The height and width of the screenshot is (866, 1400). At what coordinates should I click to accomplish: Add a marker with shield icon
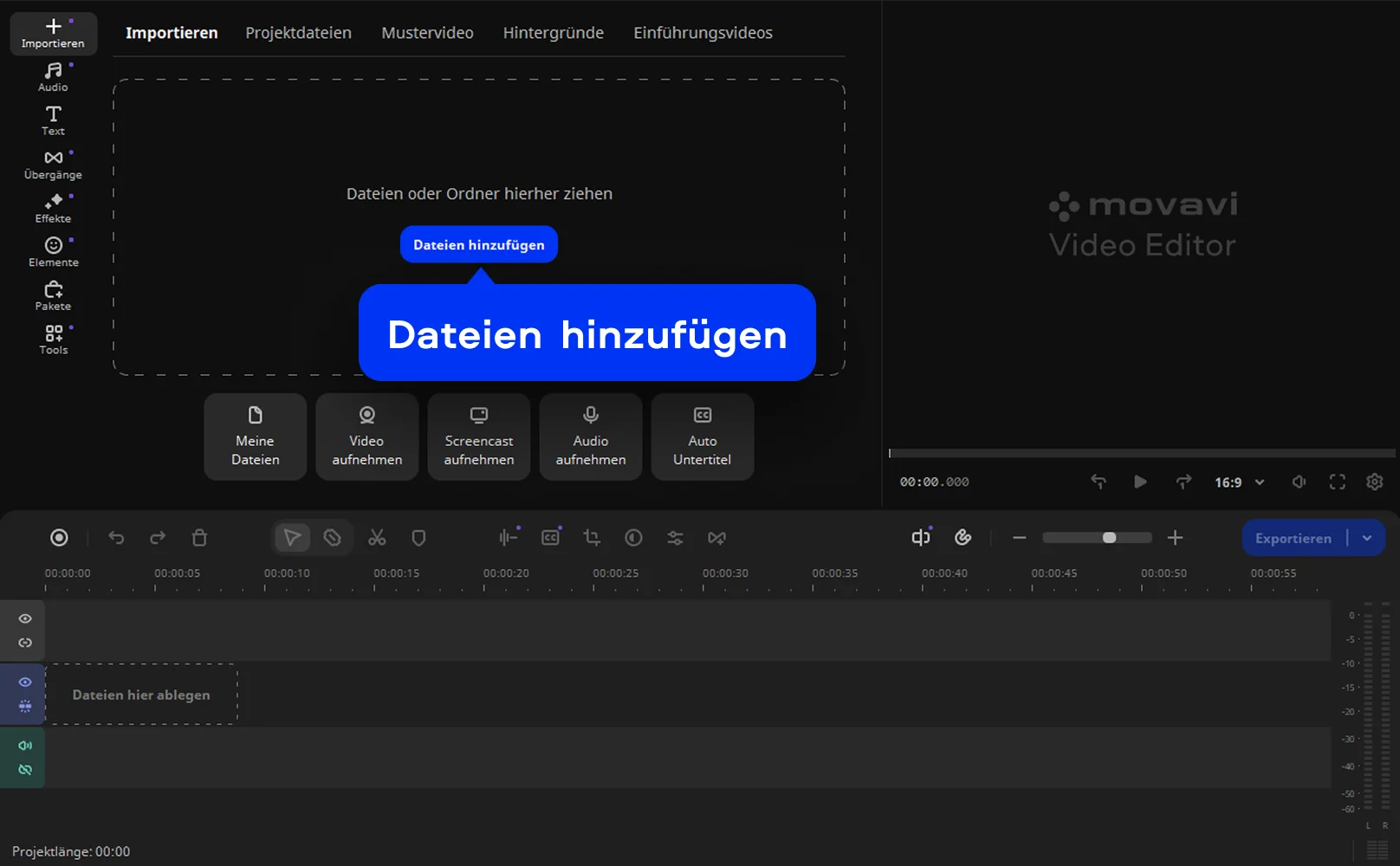[x=418, y=538]
